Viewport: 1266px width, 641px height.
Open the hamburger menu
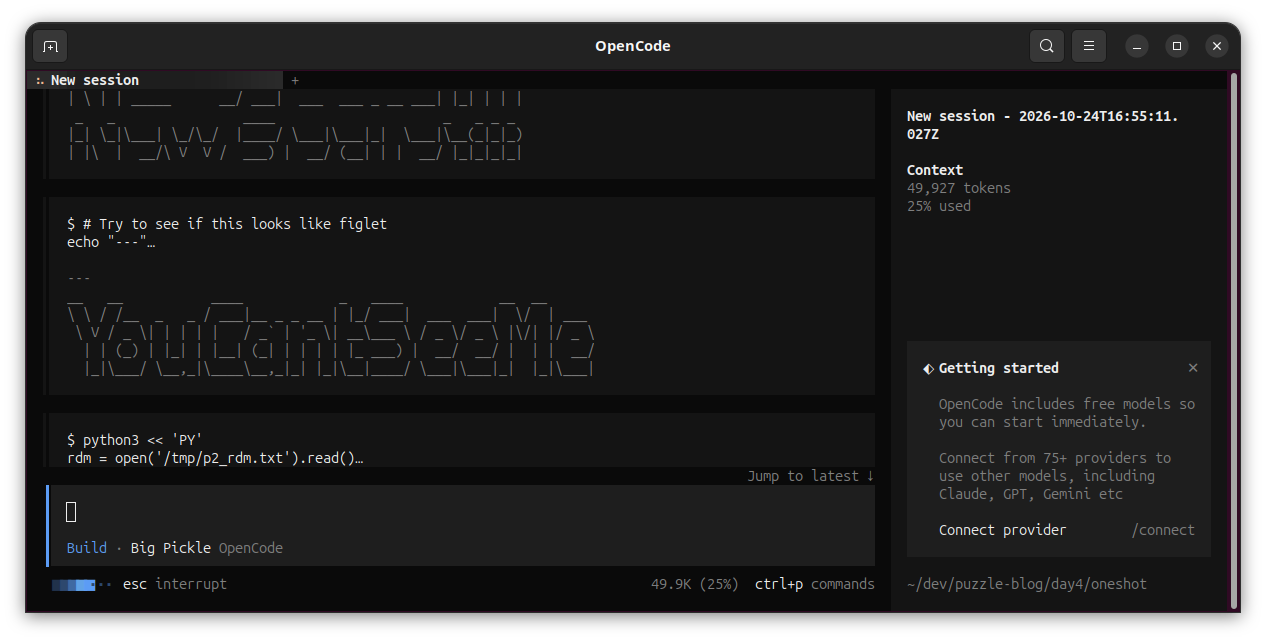click(x=1089, y=46)
